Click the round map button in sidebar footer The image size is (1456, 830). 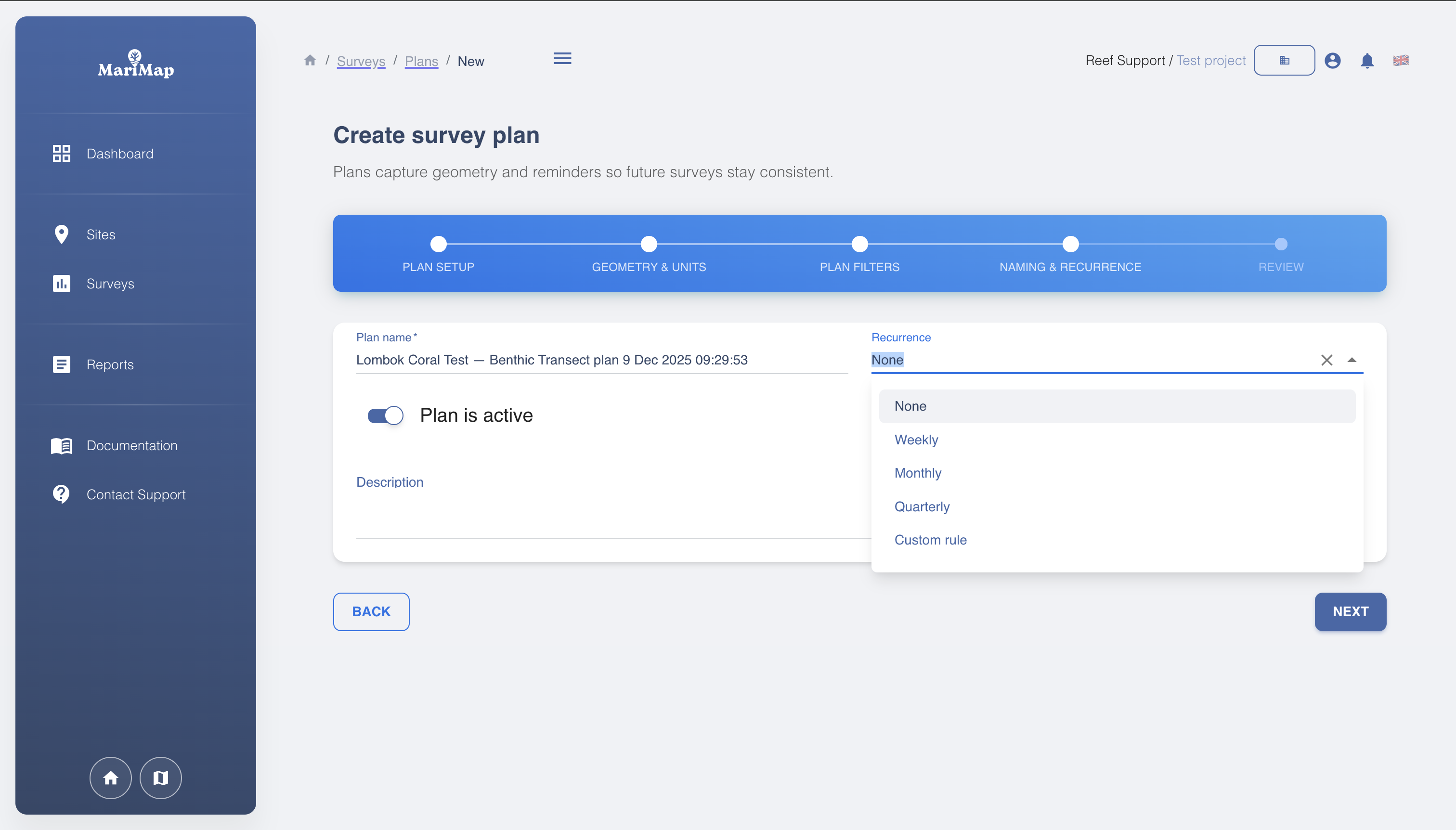[x=161, y=778]
